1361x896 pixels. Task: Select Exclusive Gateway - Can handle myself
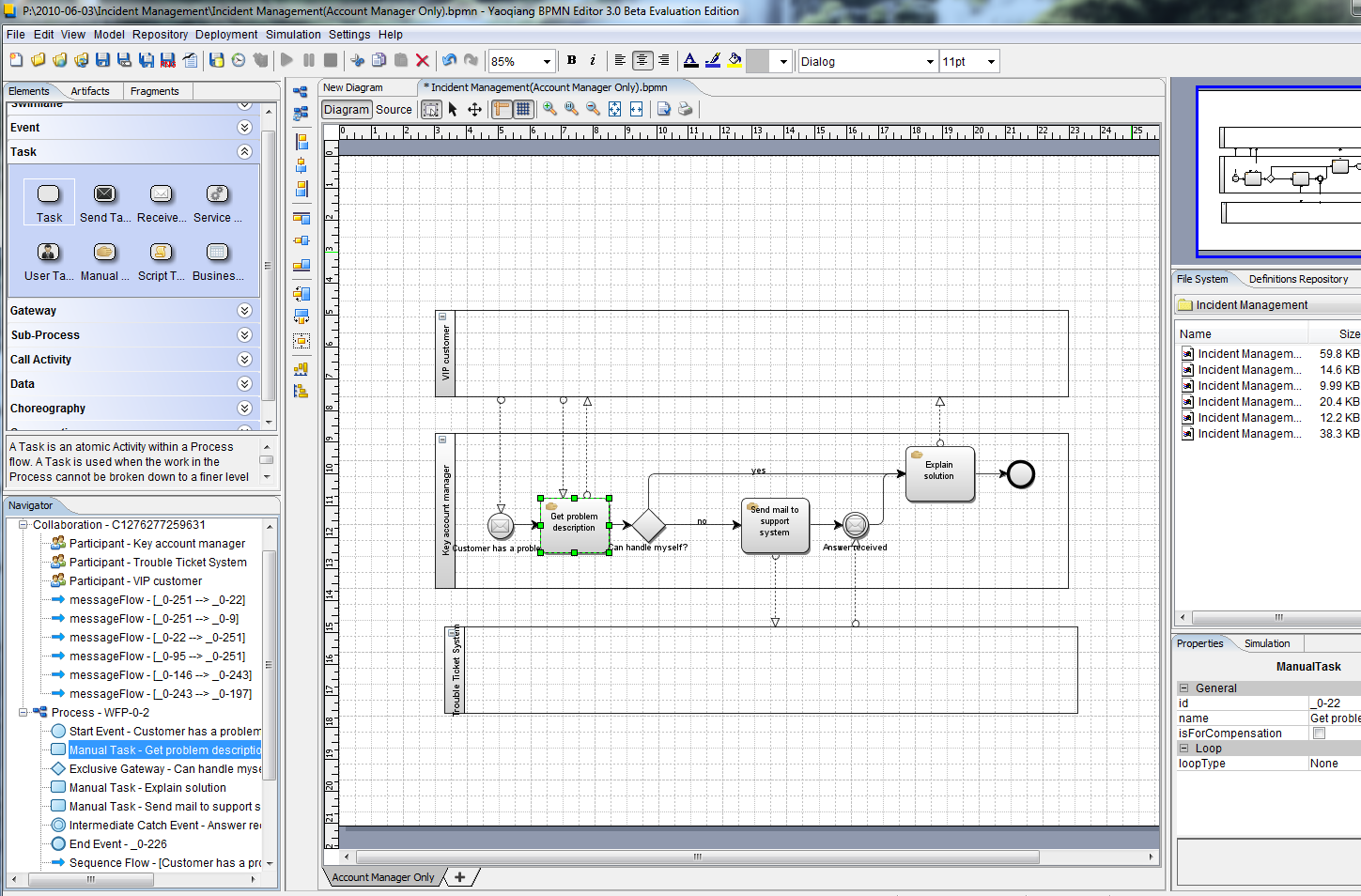156,769
